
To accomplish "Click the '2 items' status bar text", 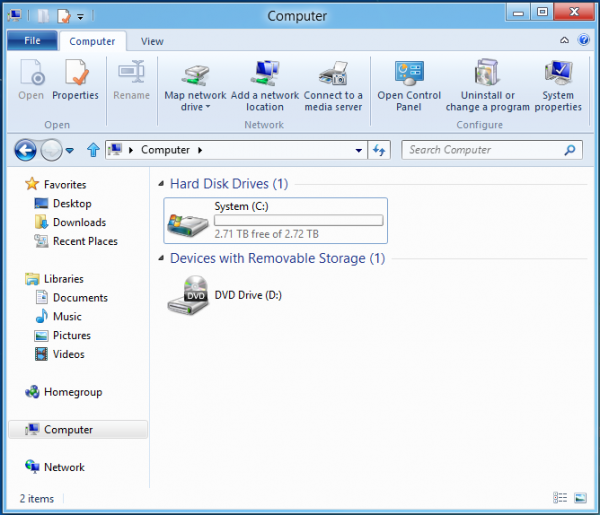I will point(37,499).
